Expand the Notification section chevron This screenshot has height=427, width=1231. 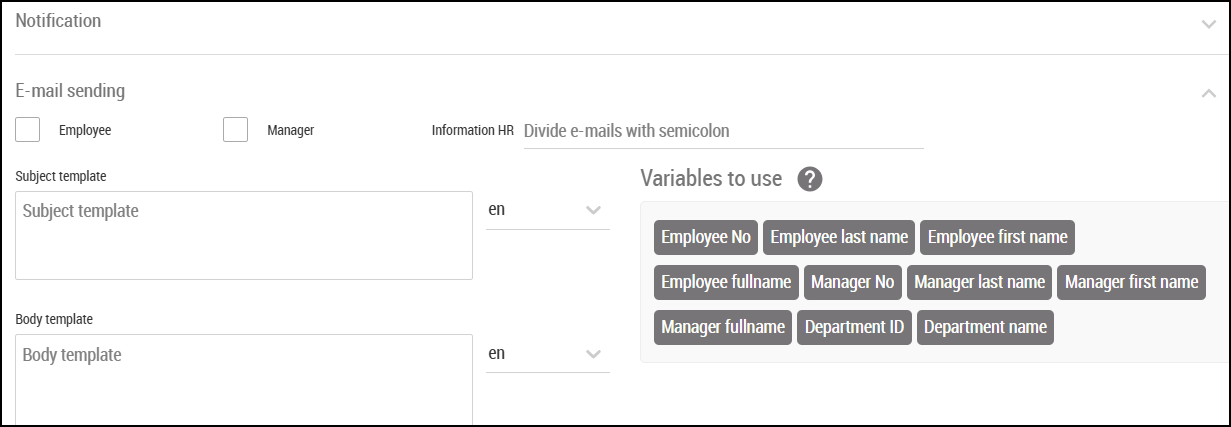(x=1208, y=24)
